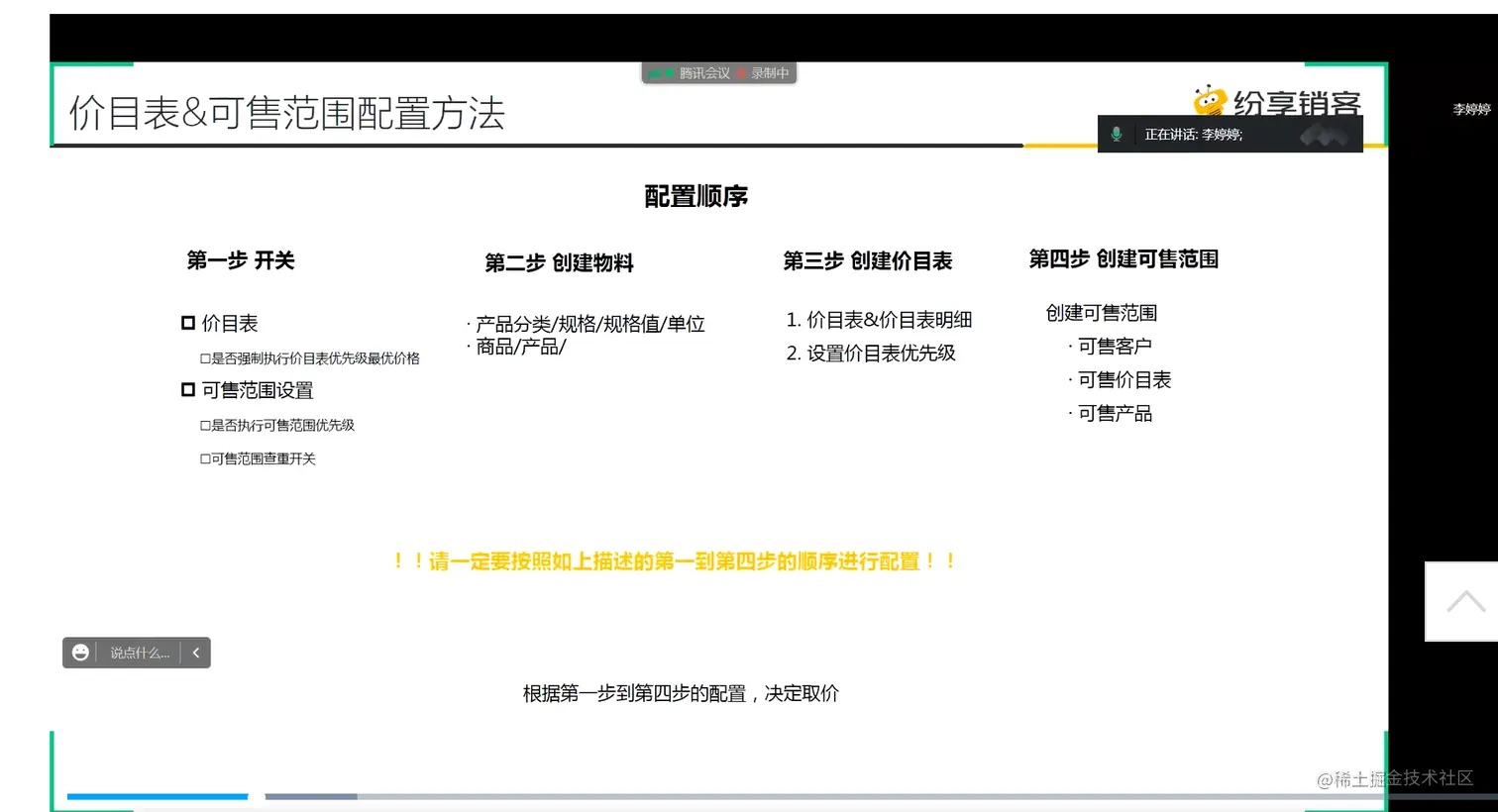This screenshot has height=812, width=1498.
Task: Click heading 第二步 创建物料
Action: (x=559, y=262)
